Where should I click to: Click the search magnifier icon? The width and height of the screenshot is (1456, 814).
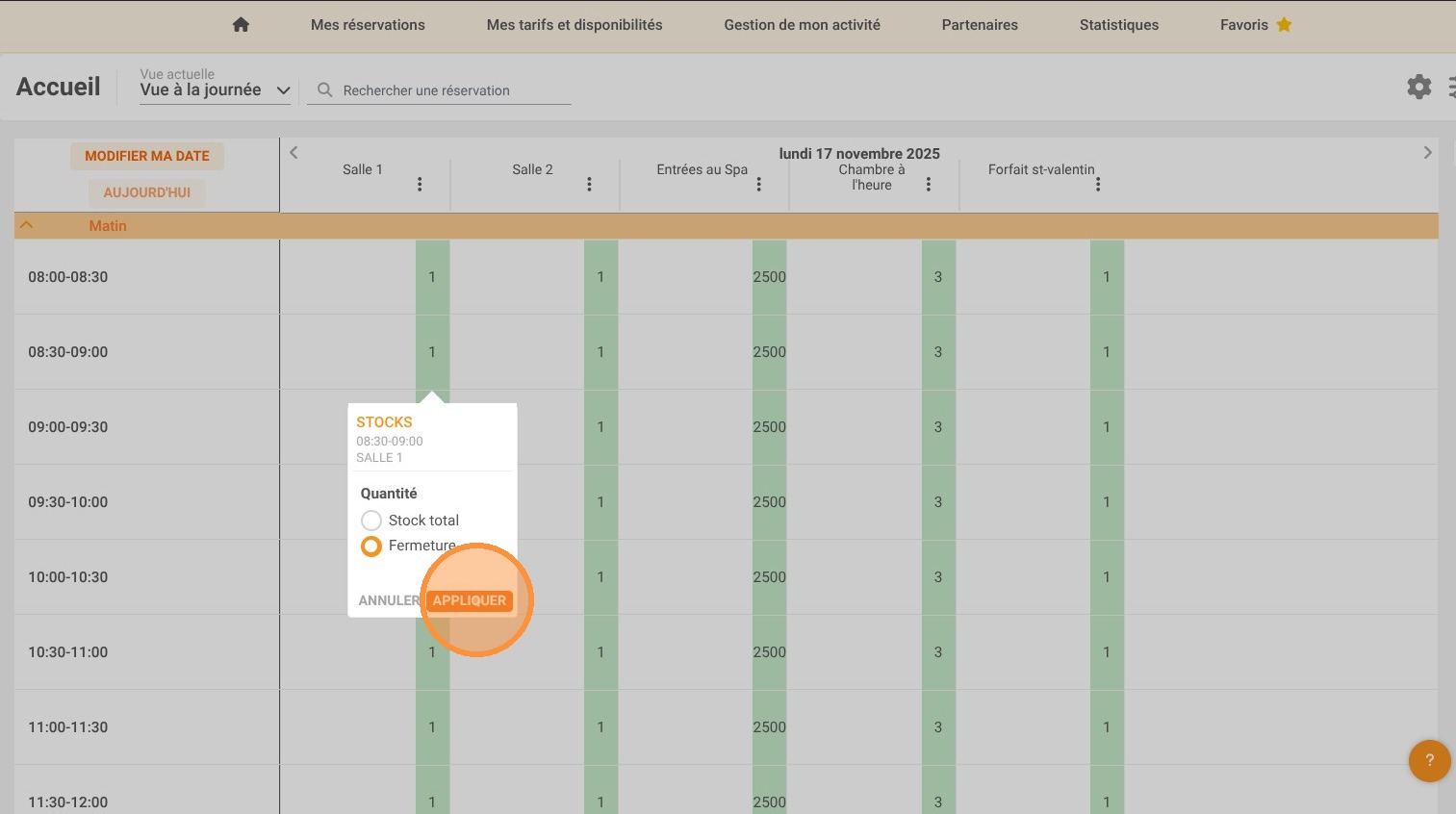(x=325, y=89)
